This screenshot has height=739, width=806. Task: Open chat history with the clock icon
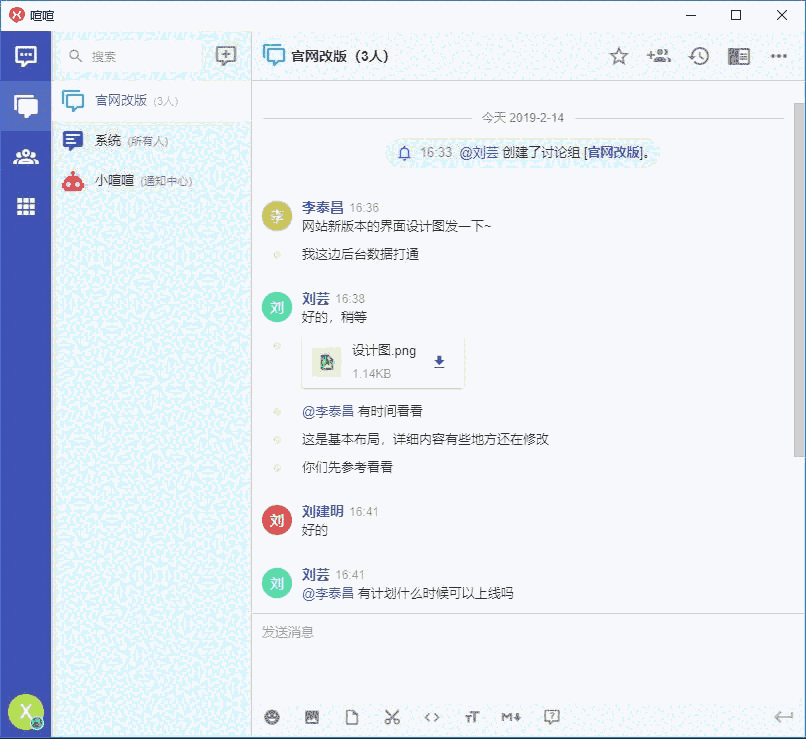pos(699,56)
